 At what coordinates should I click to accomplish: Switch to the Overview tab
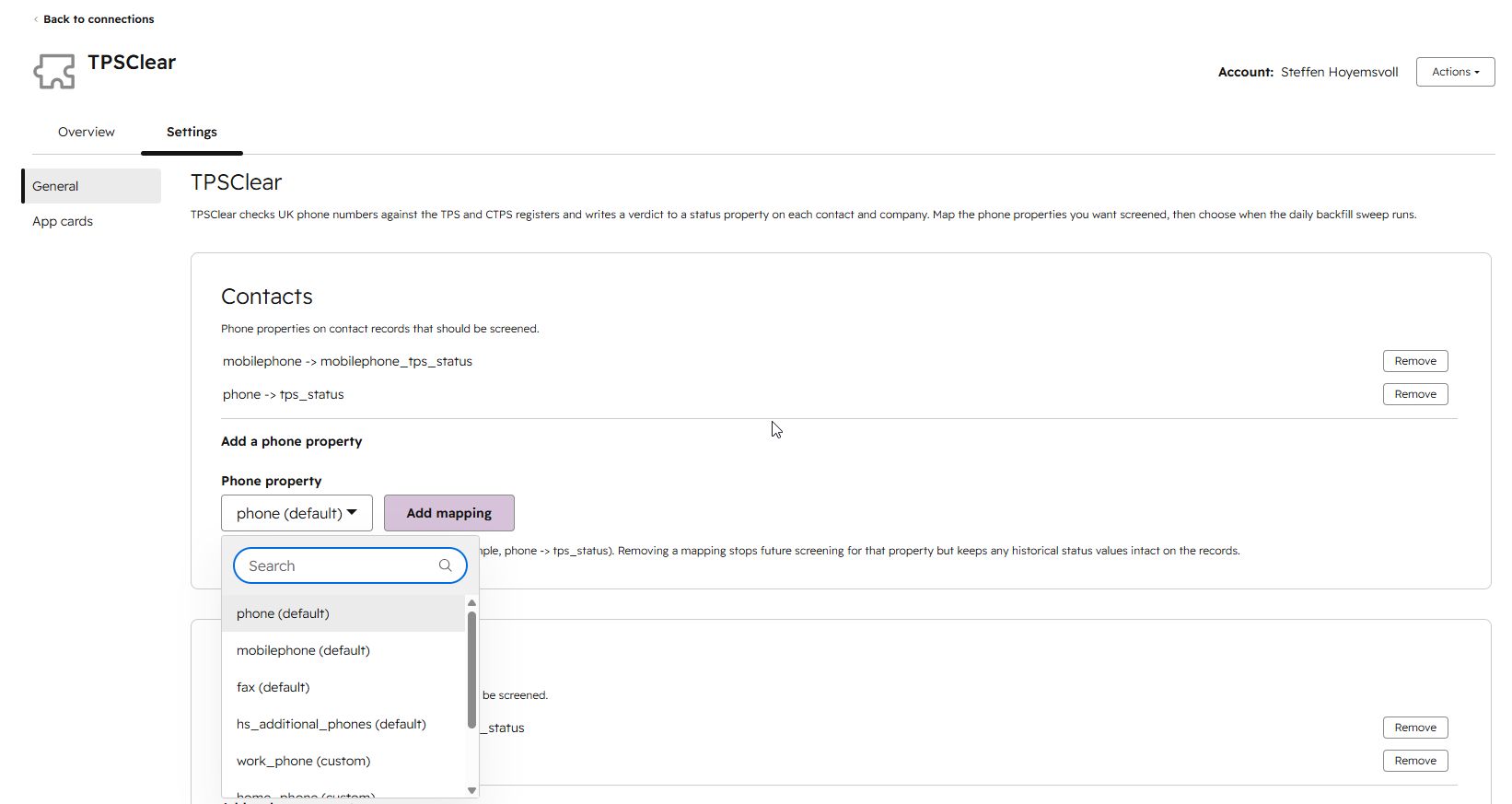[x=87, y=132]
